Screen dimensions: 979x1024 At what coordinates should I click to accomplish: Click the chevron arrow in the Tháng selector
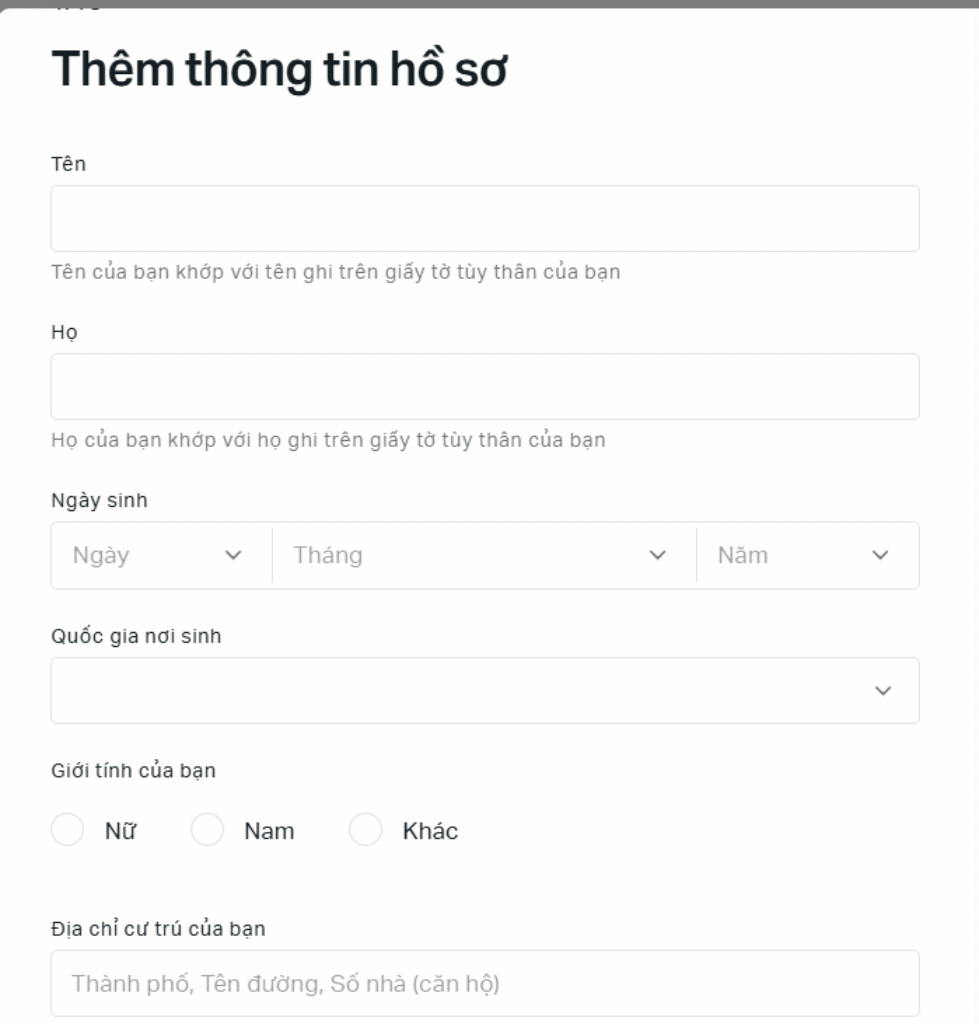click(657, 555)
